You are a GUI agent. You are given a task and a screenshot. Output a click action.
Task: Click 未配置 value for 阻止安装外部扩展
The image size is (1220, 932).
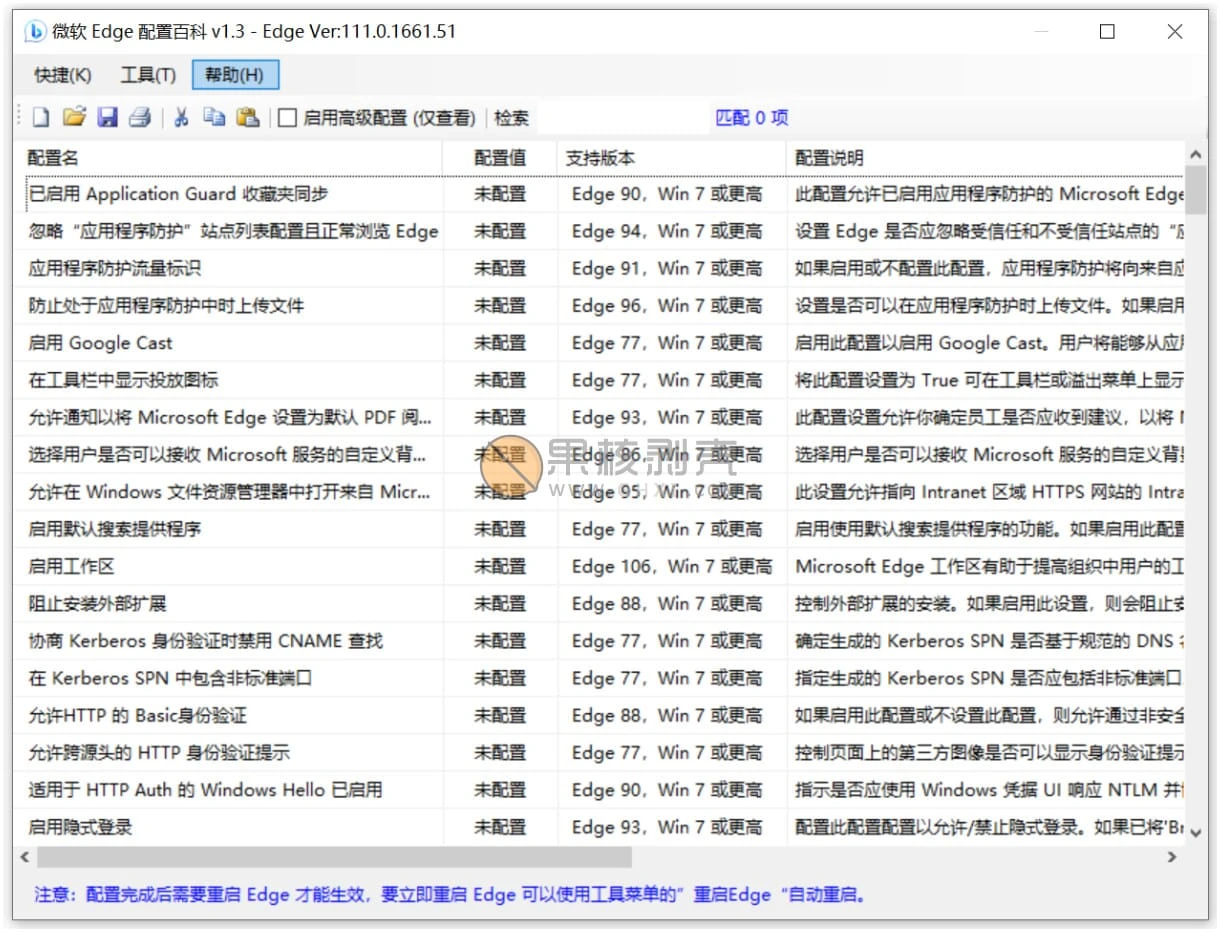(500, 604)
